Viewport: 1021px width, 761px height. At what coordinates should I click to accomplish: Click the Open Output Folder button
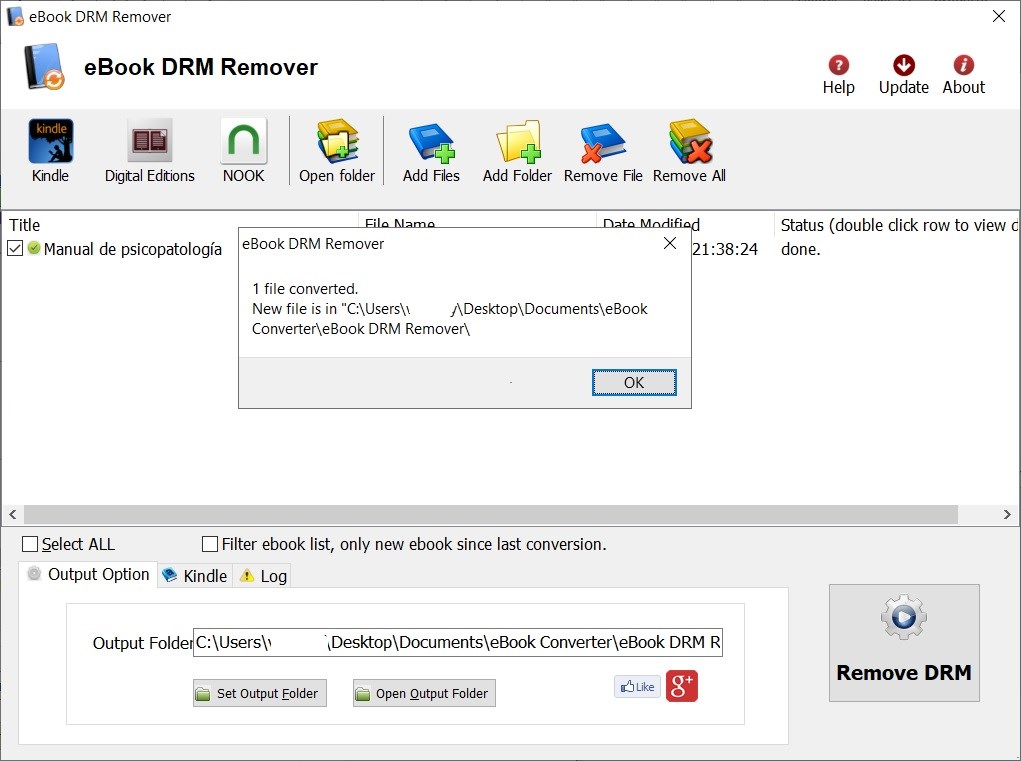[x=424, y=693]
